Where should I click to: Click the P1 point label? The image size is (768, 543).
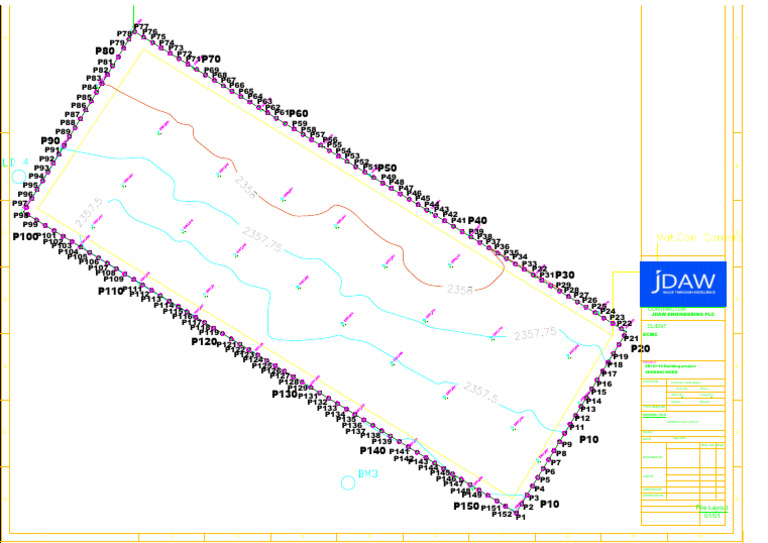click(521, 517)
